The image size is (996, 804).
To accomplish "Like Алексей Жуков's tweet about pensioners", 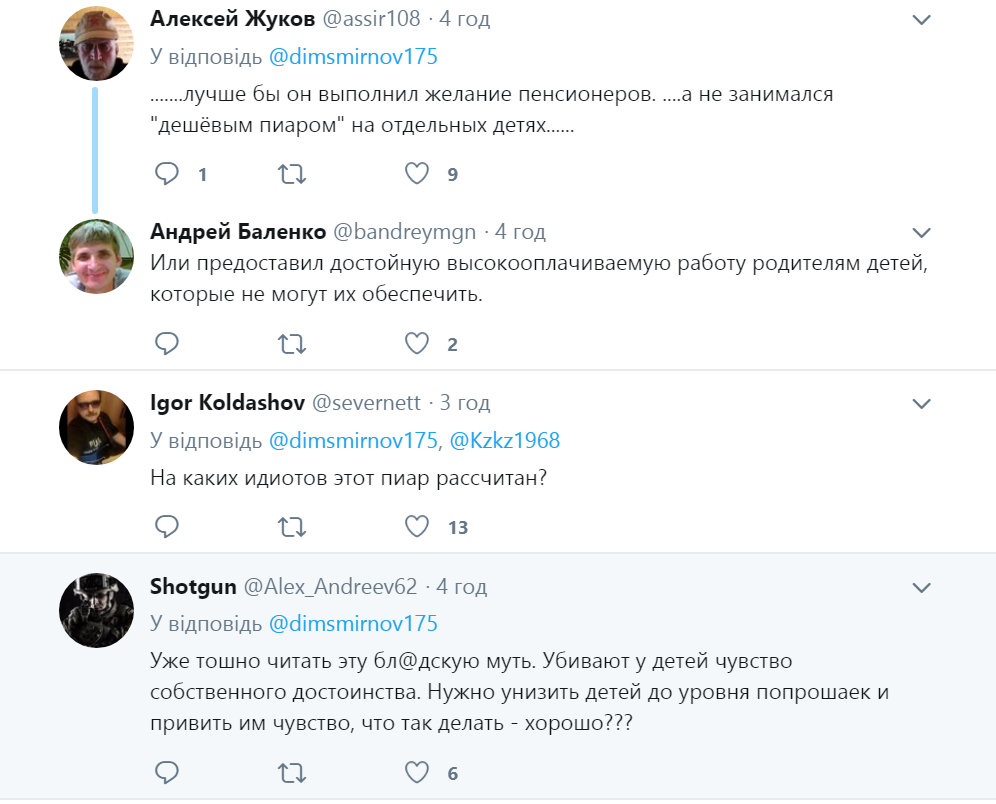I will [416, 173].
